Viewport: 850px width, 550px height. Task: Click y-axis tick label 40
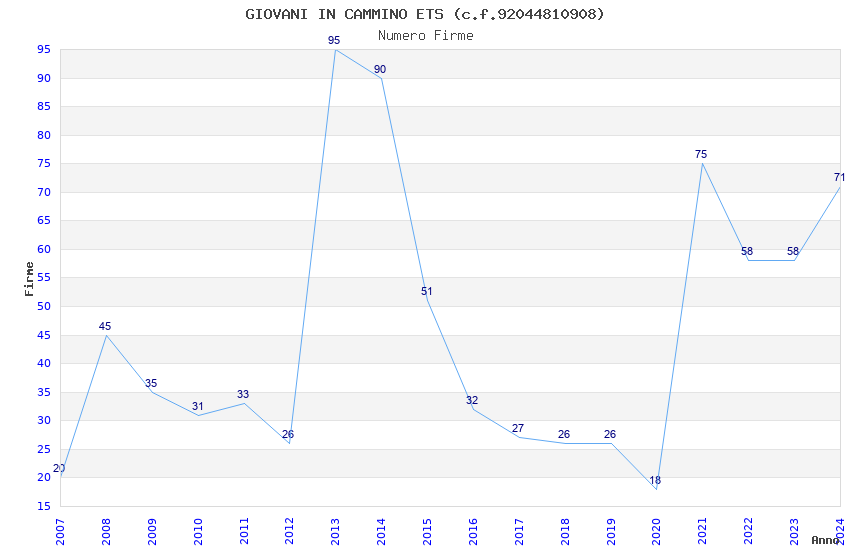(x=44, y=364)
